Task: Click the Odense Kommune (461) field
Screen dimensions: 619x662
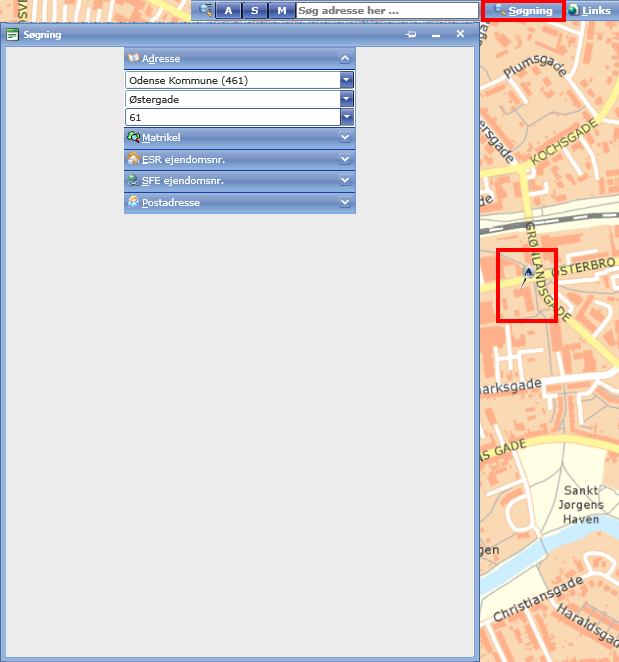Action: [x=233, y=80]
